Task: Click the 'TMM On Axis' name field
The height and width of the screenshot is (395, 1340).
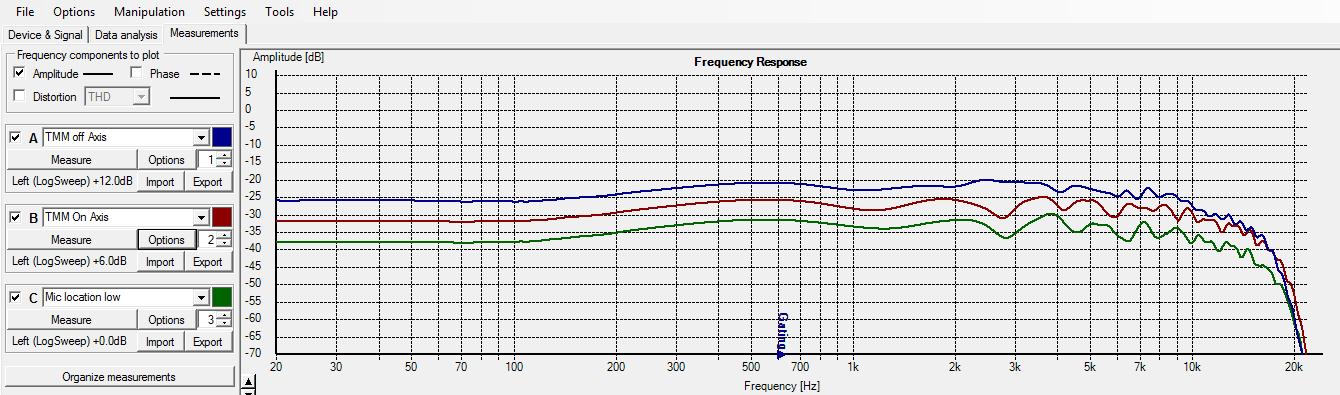Action: point(118,217)
